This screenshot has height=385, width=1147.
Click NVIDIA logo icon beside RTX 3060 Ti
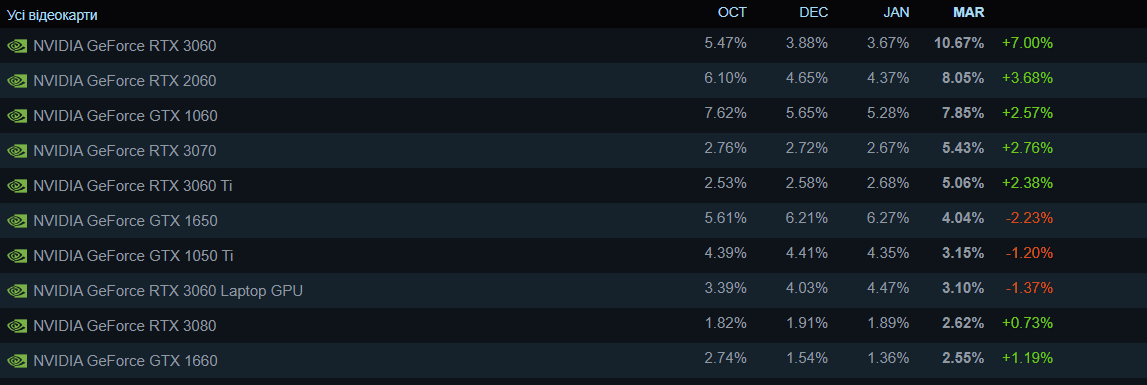pos(17,186)
